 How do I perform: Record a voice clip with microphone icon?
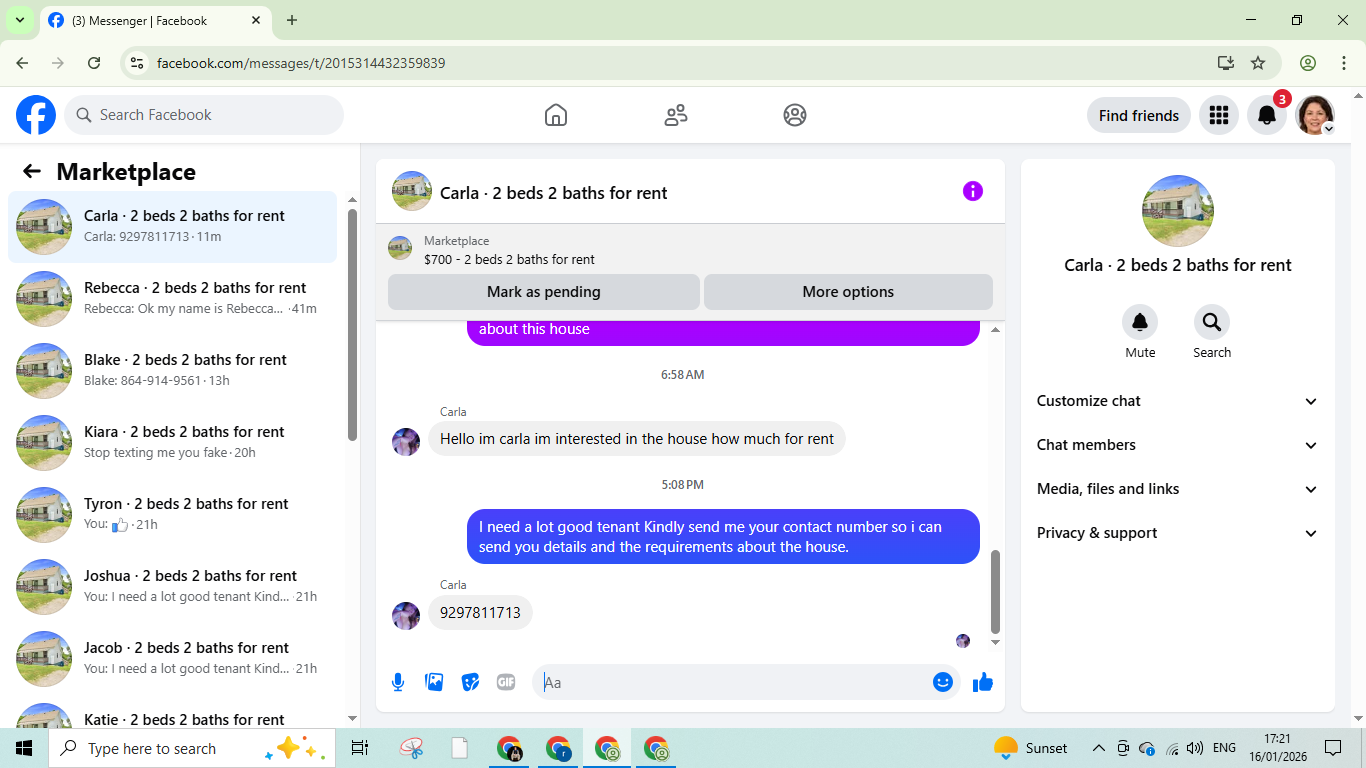coord(398,682)
